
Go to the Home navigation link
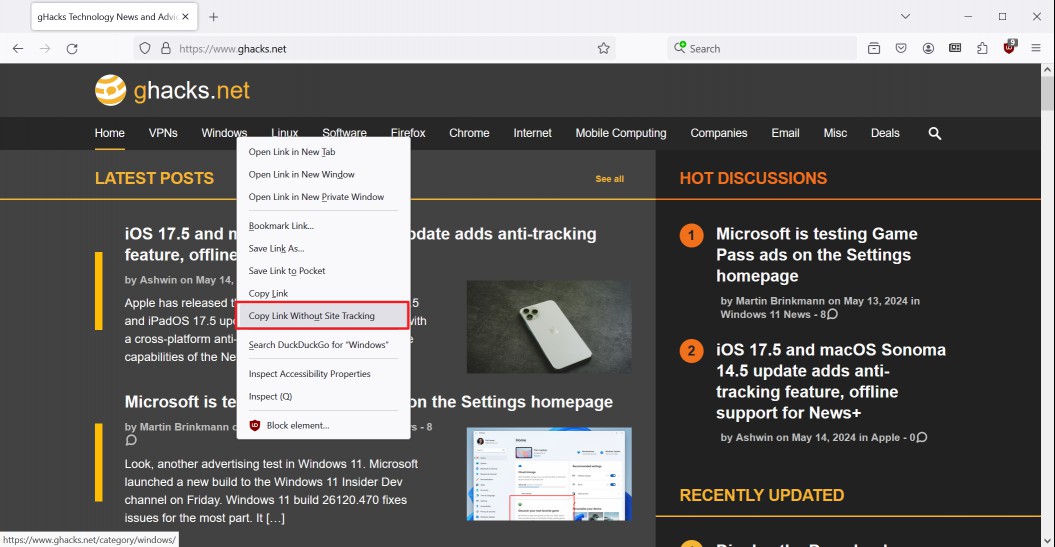110,133
